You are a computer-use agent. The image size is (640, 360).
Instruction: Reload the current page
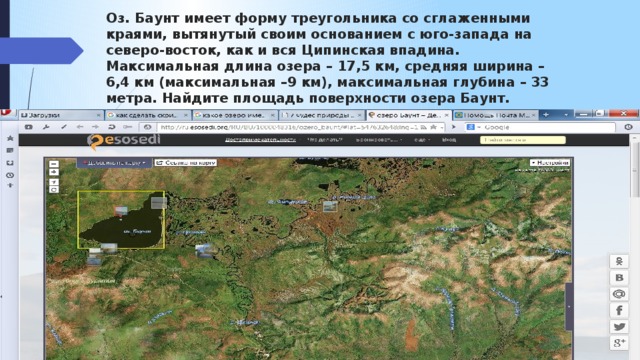[111, 127]
